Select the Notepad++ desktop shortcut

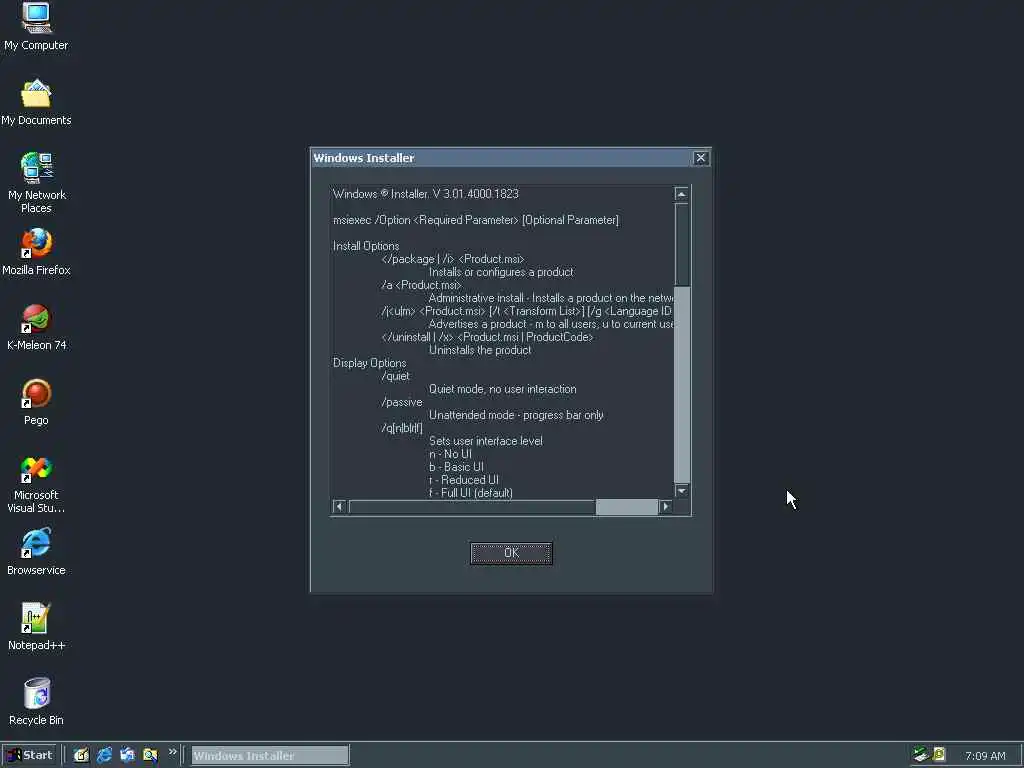37,627
